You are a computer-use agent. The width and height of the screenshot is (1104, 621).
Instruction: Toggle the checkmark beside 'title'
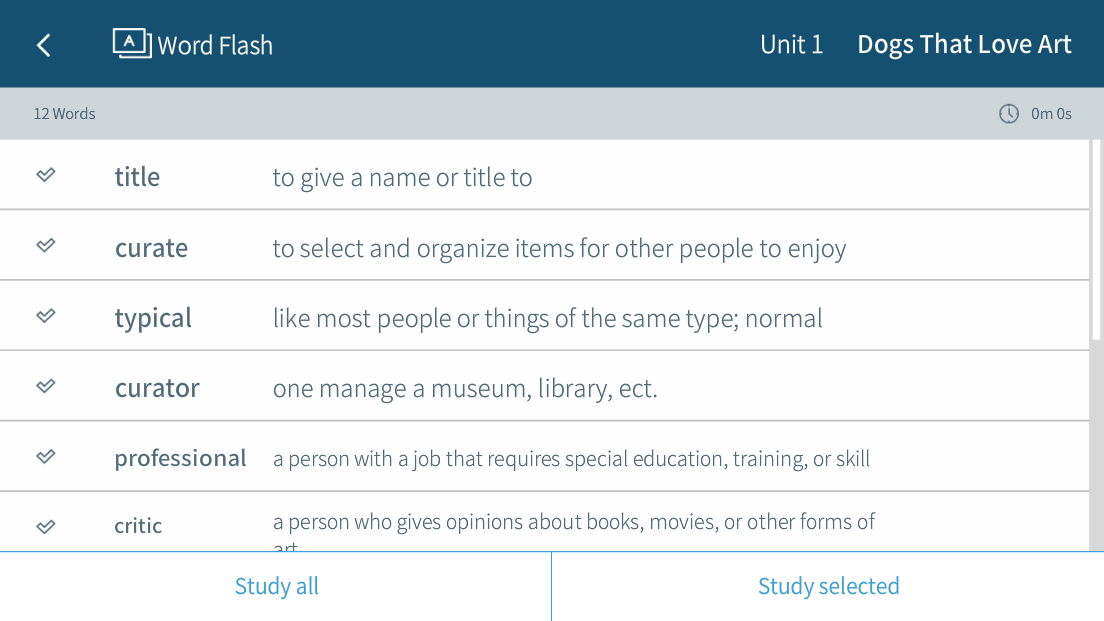tap(46, 175)
